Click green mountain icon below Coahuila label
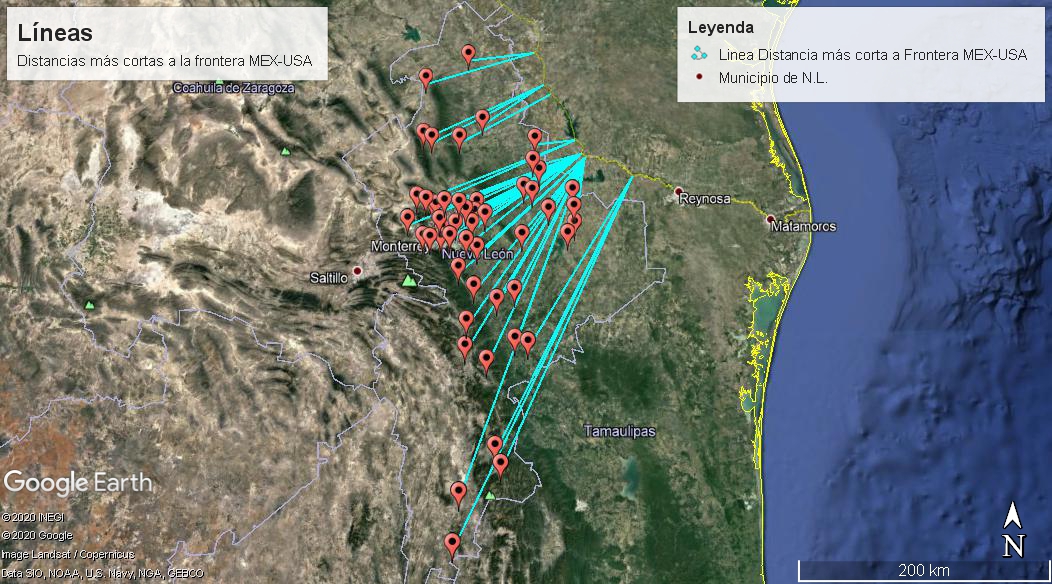Viewport: 1052px width, 584px height. [x=285, y=152]
